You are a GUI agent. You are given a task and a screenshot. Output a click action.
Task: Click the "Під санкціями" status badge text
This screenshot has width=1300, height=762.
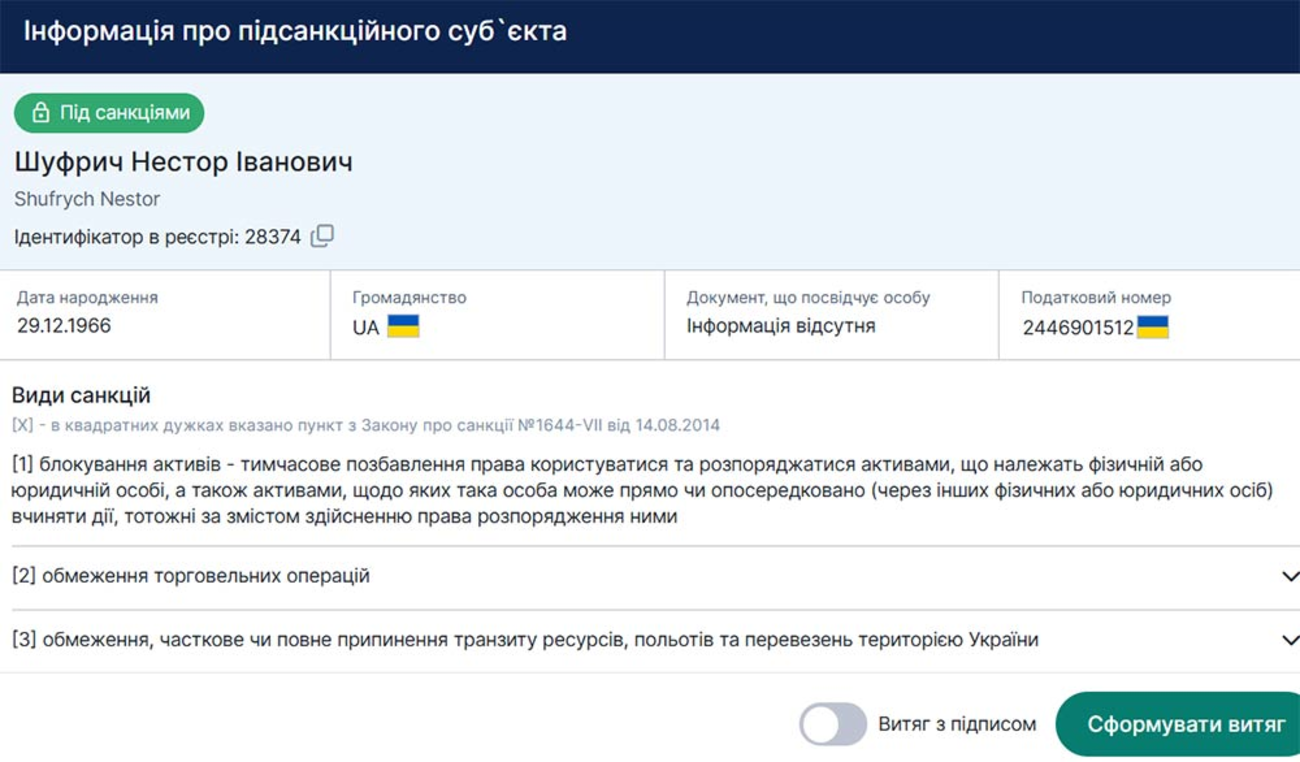(124, 113)
